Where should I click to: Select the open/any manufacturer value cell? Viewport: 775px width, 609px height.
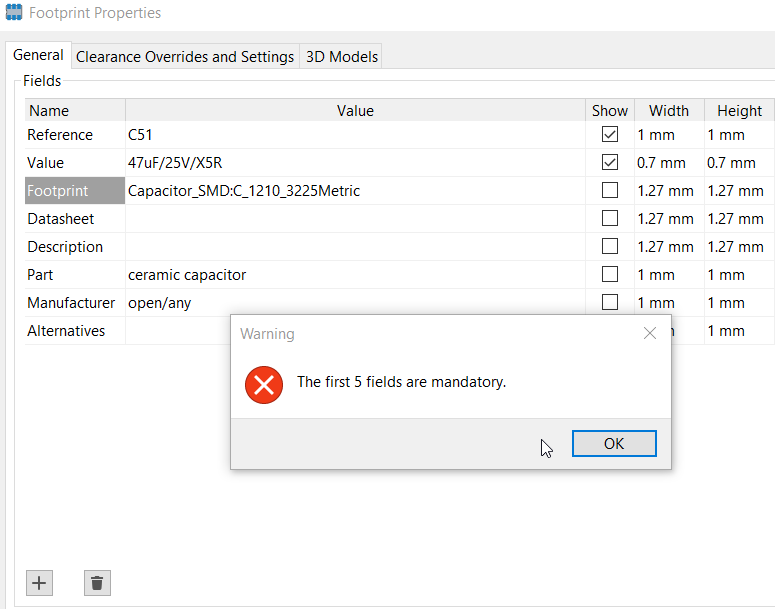point(355,303)
